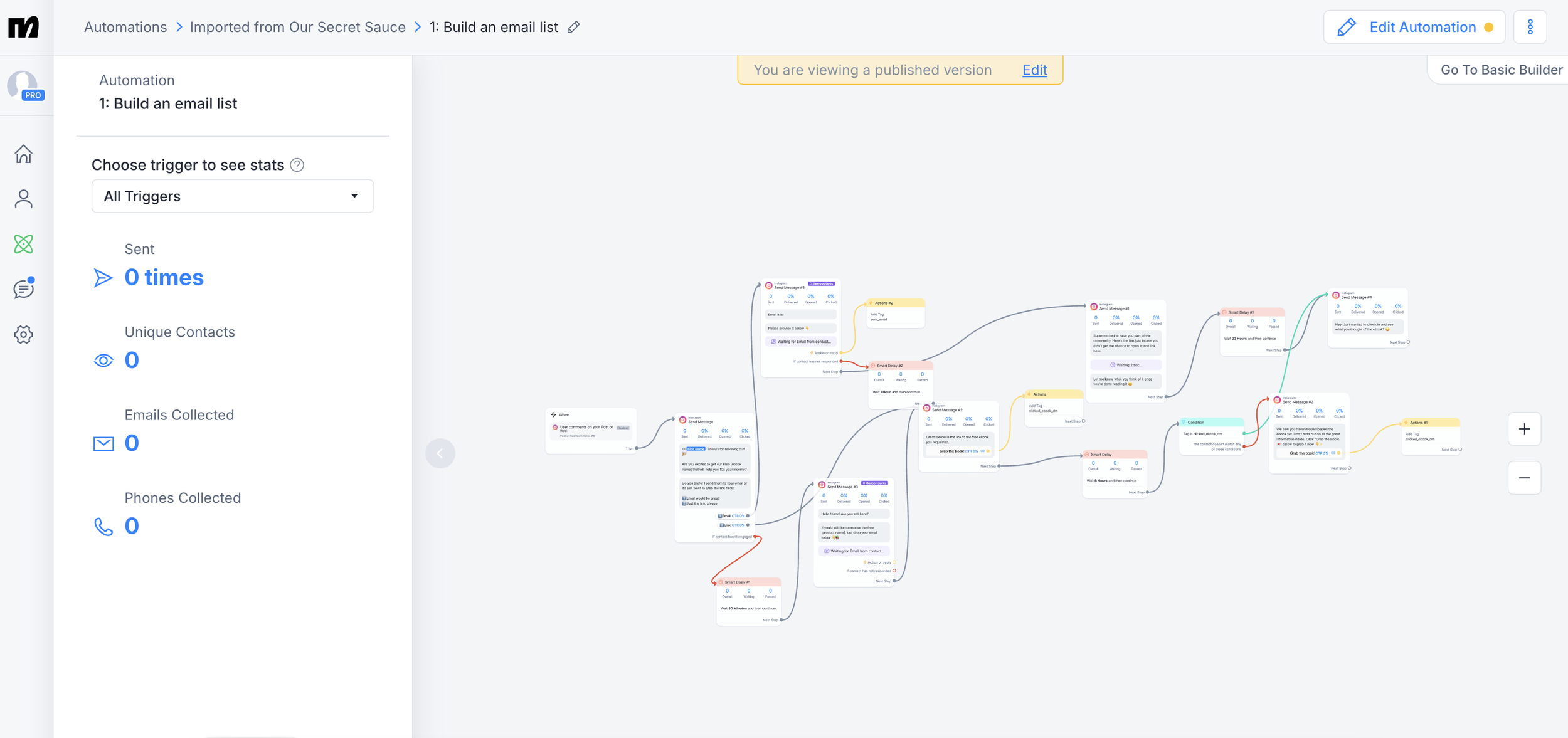Viewport: 1568px width, 738px height.
Task: Open the three-dot options menu top right
Action: (1530, 26)
